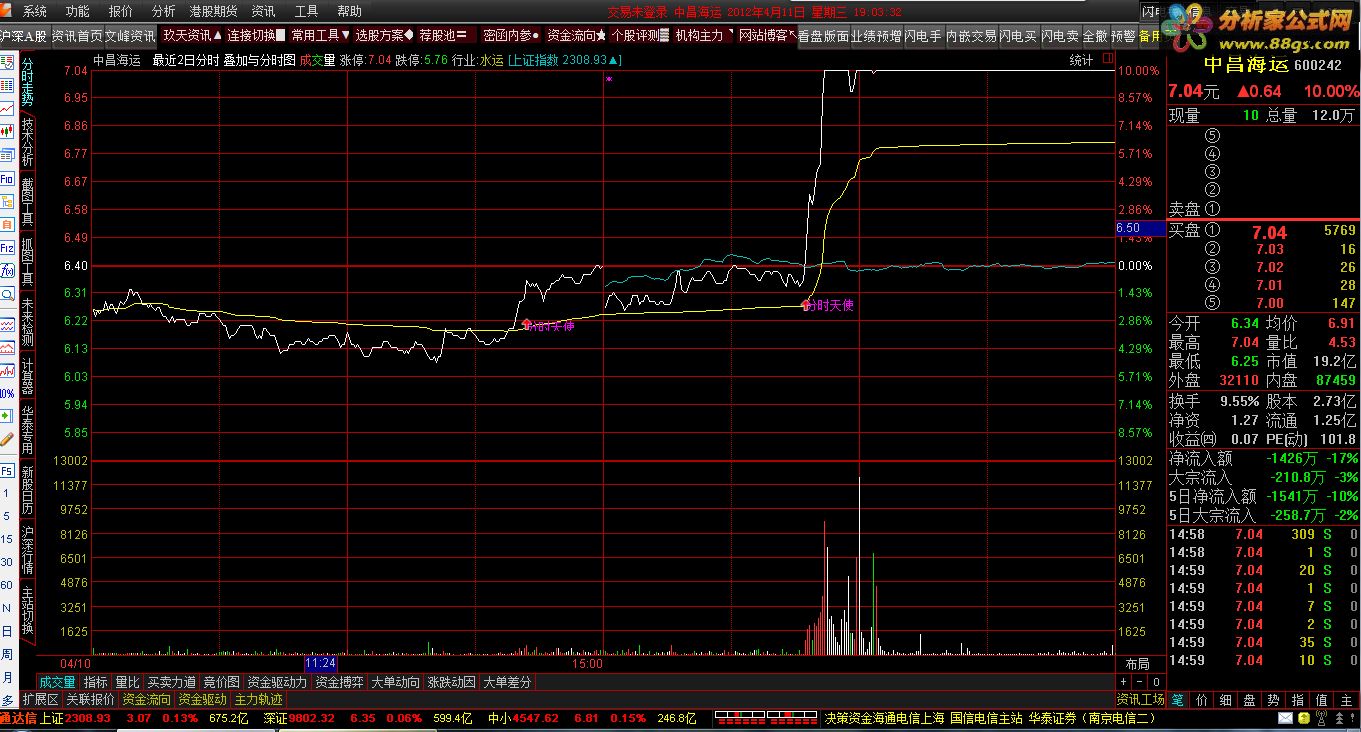Viewport: 1361px width, 732px height.
Task: Switch to the 量比 tab
Action: [127, 682]
